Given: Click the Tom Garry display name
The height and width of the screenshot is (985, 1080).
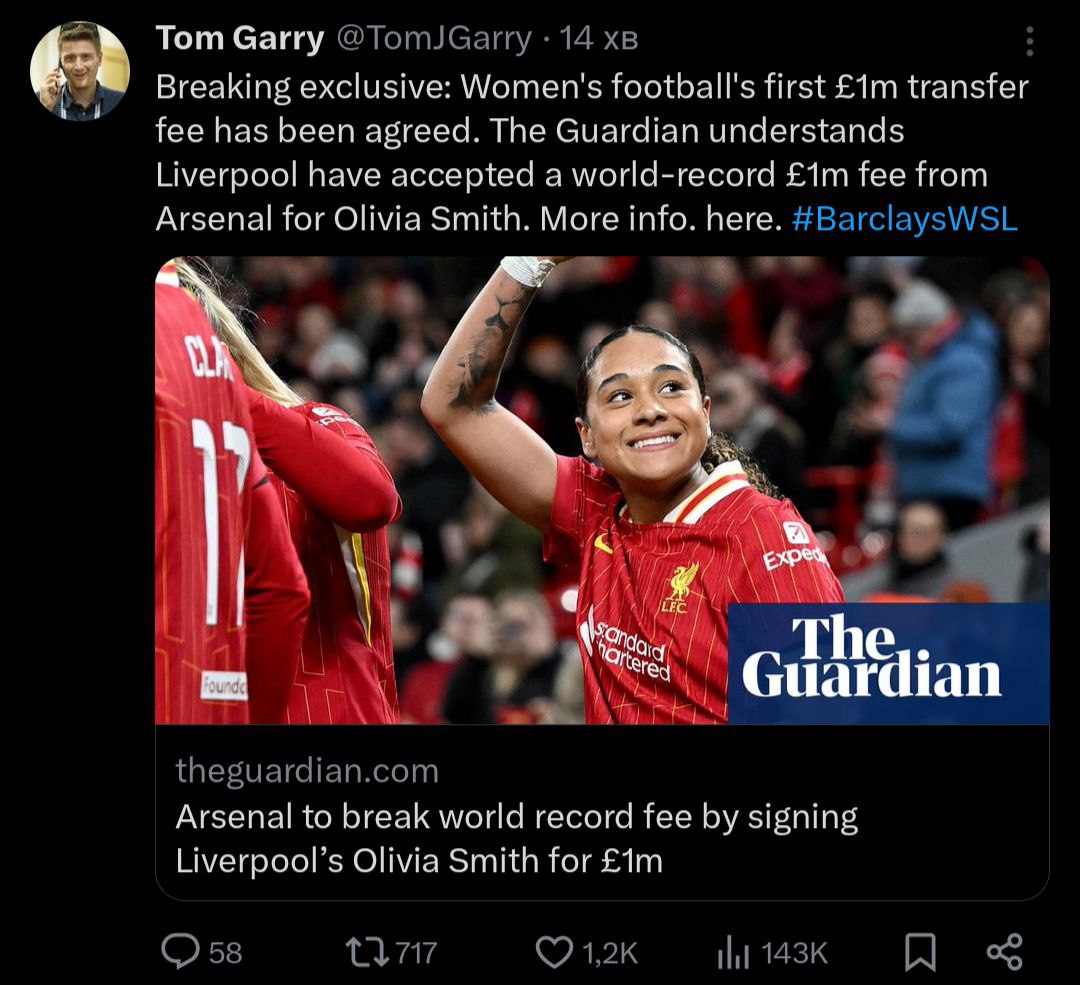Looking at the screenshot, I should pos(240,39).
